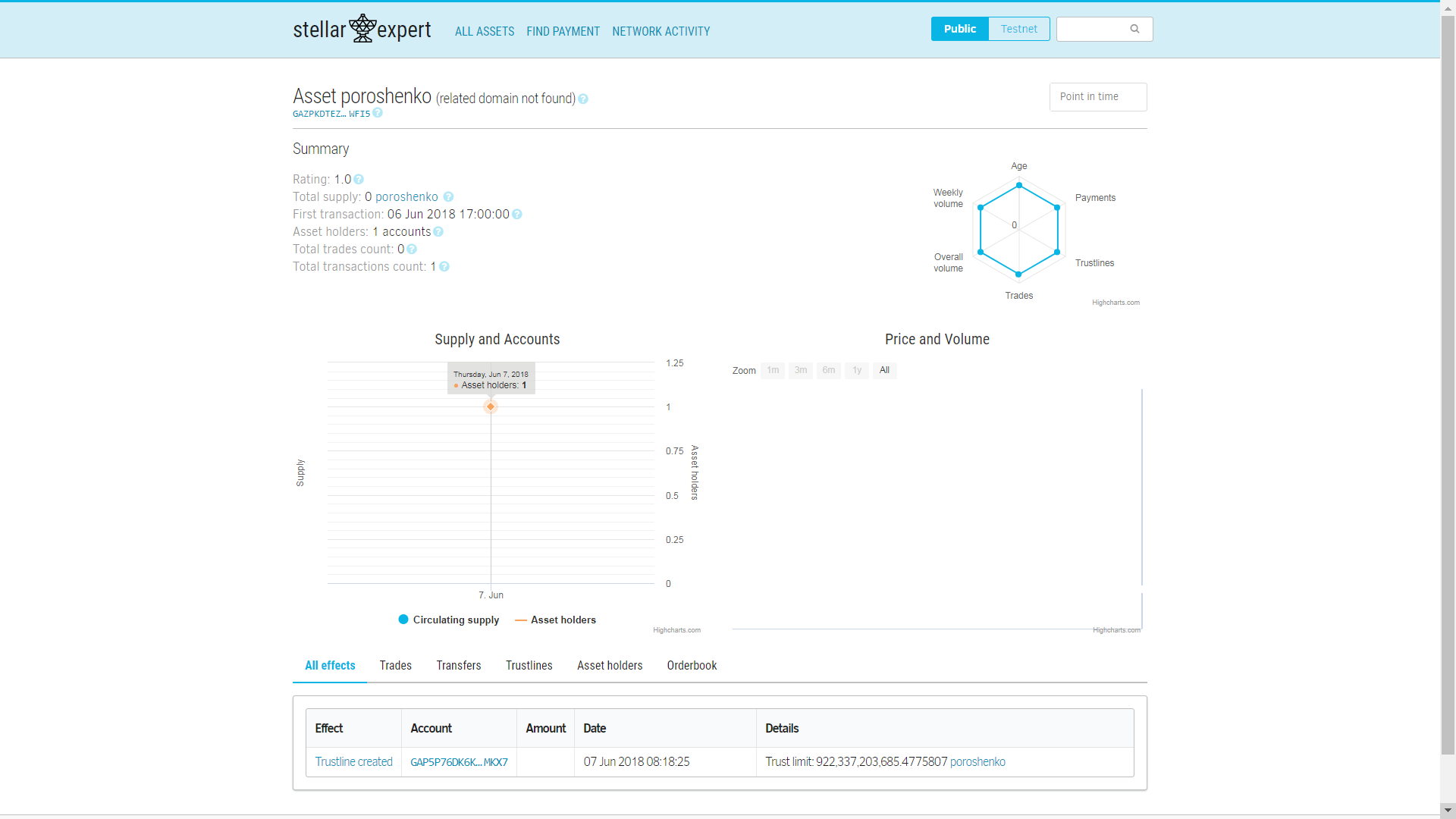Click help icon next to Total trades count
The height and width of the screenshot is (819, 1456).
tap(412, 249)
